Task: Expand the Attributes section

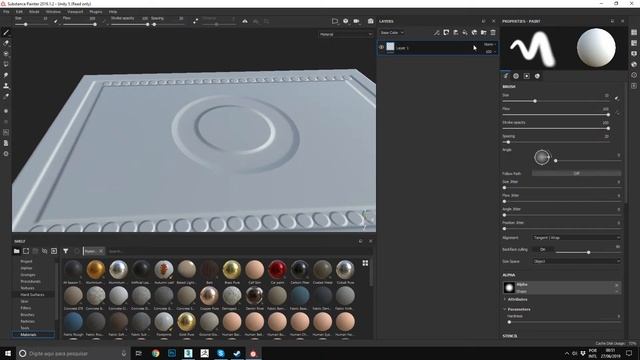Action: (515, 300)
